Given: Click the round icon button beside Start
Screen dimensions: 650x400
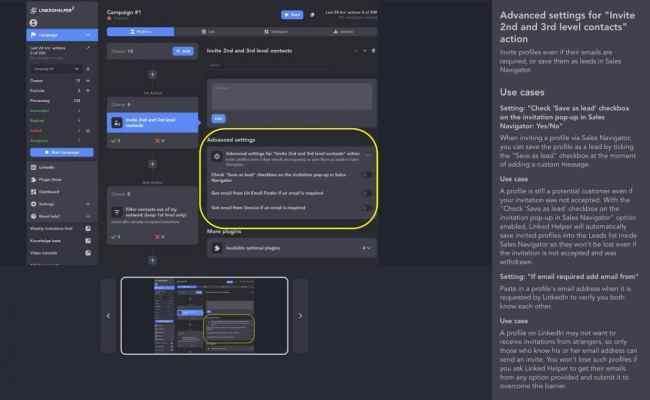Looking at the screenshot, I should (x=312, y=15).
